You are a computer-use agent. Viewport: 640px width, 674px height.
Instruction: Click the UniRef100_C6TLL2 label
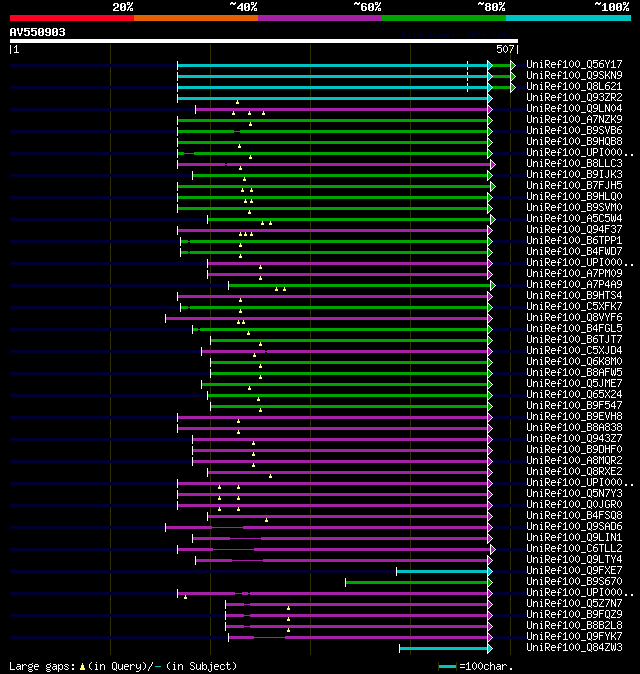[x=574, y=548]
